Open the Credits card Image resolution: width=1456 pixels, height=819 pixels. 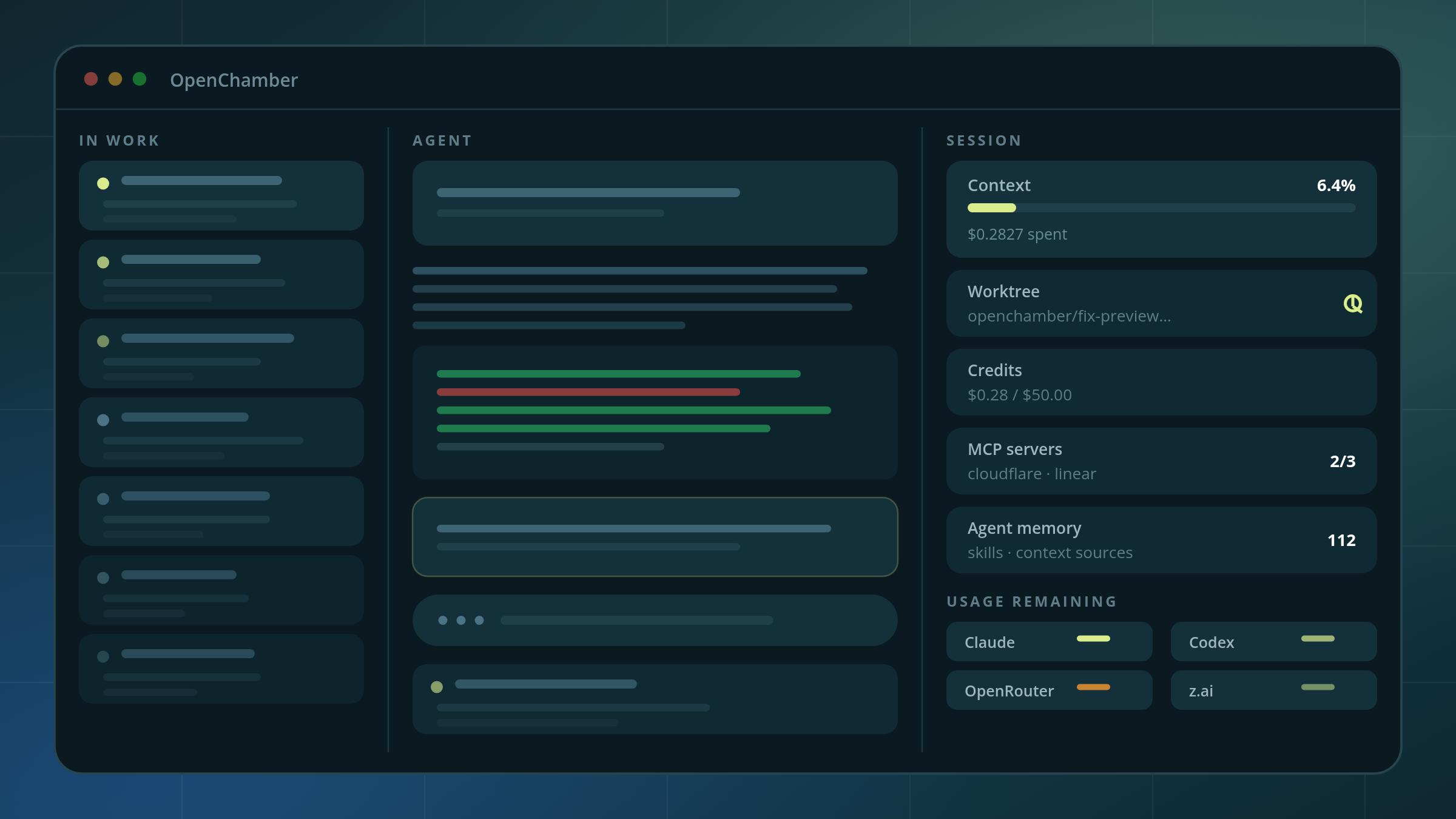[x=1161, y=382]
